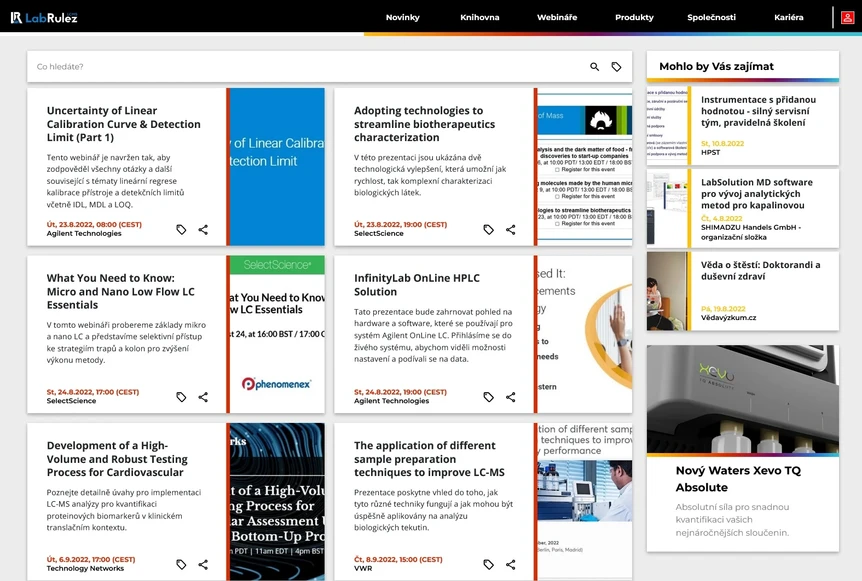Click 'Mohlo by Vás zajímat' heading
Viewport: 862px width, 581px height.
[x=716, y=67]
